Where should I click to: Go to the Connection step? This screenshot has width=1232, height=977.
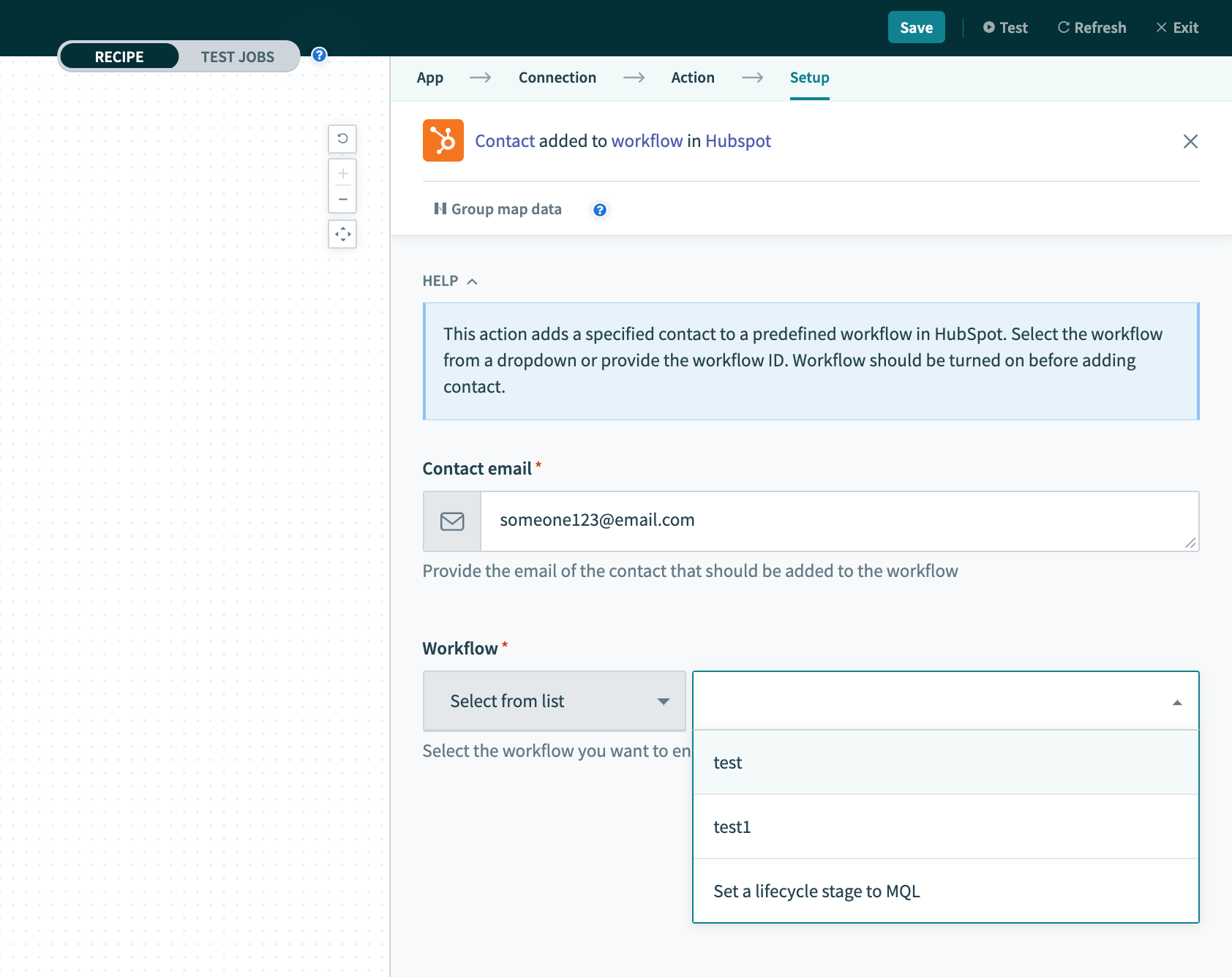tap(557, 78)
